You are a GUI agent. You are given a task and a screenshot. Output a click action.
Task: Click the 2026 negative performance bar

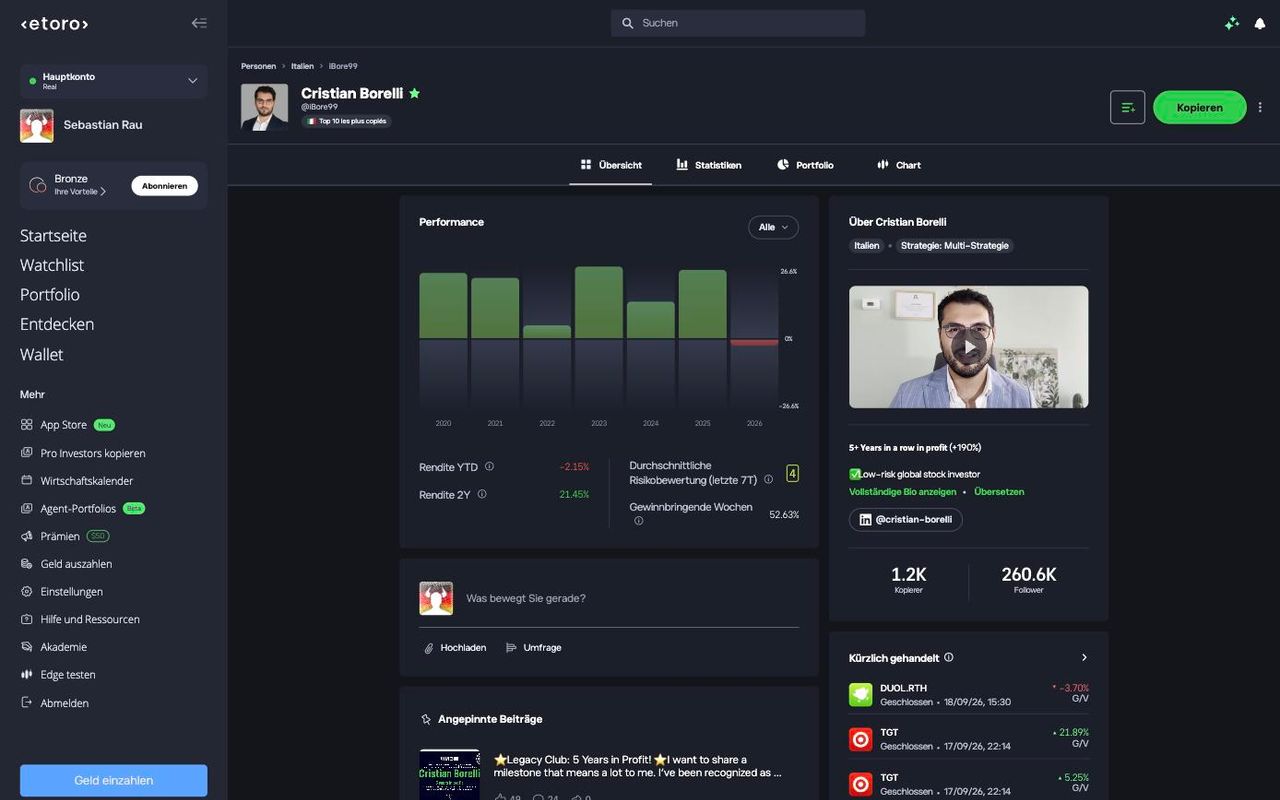pyautogui.click(x=754, y=342)
